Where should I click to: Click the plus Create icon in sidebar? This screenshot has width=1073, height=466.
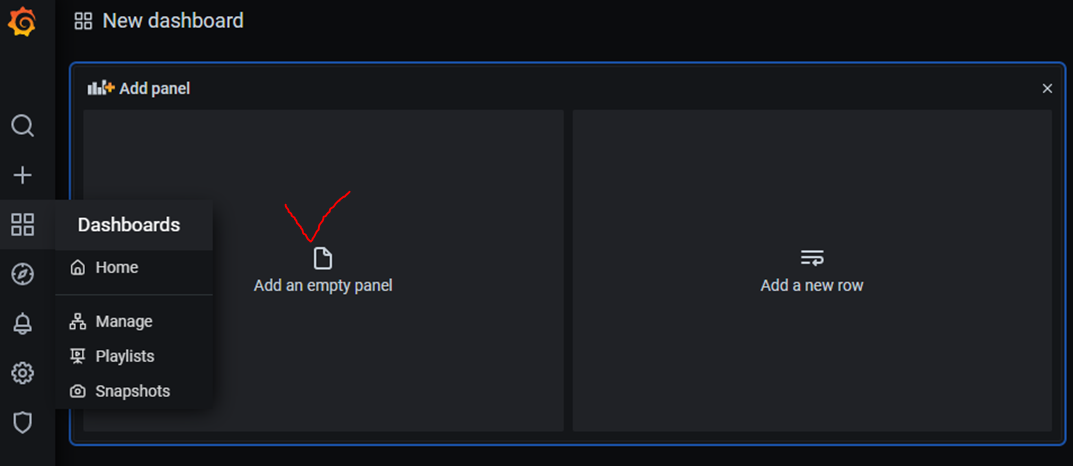click(23, 175)
